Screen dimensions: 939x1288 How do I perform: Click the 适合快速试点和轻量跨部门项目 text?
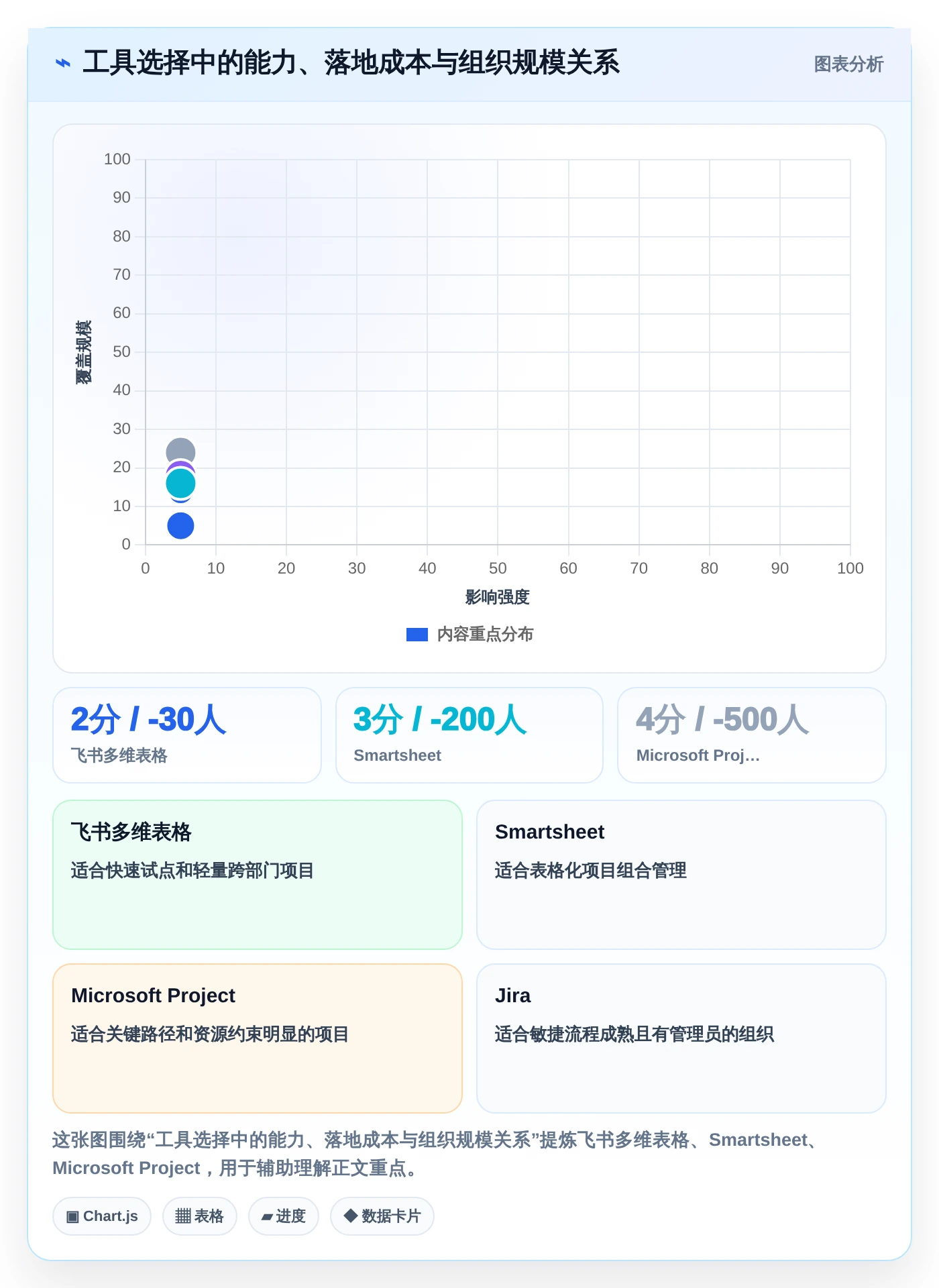pos(192,871)
